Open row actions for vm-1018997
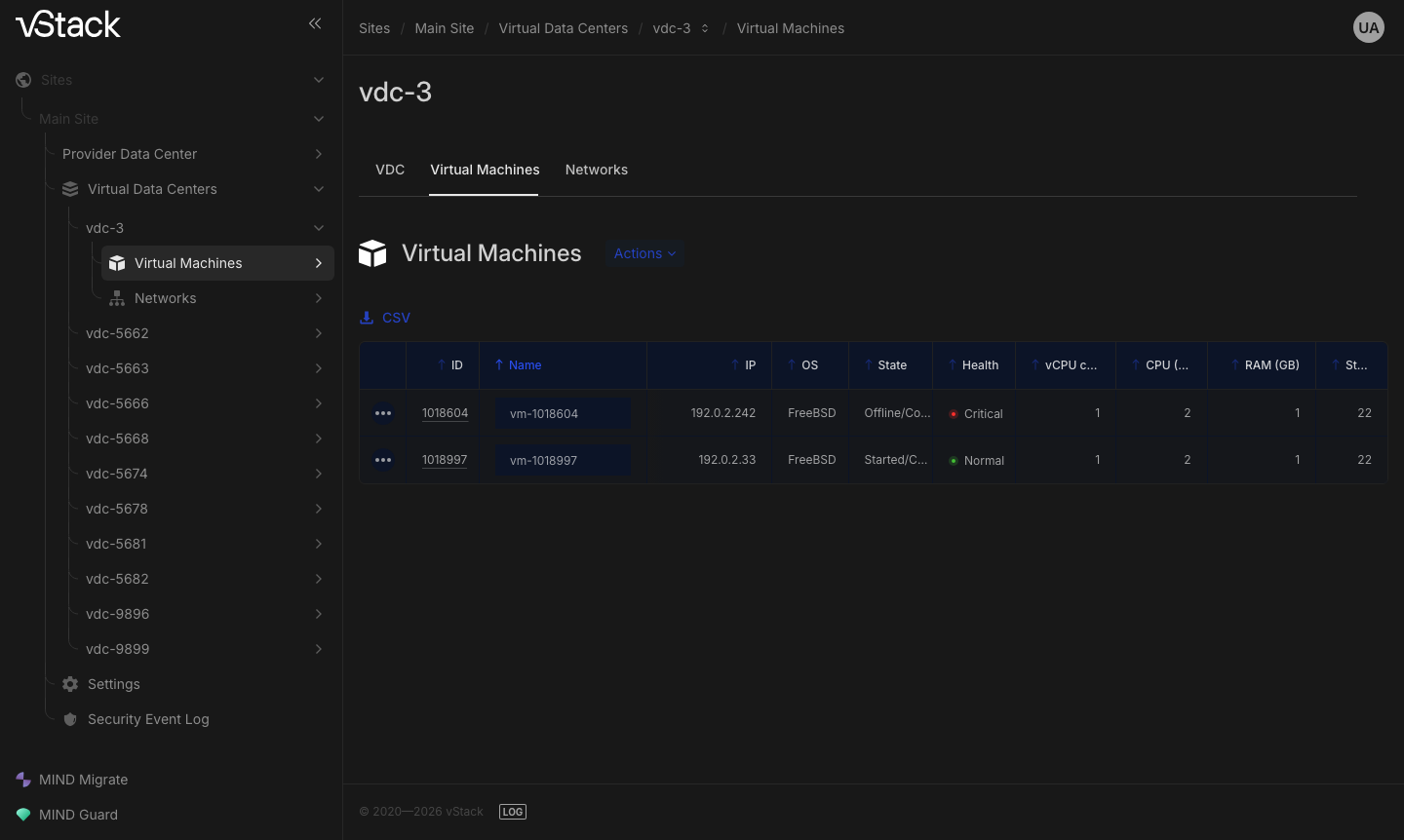1404x840 pixels. pos(383,460)
